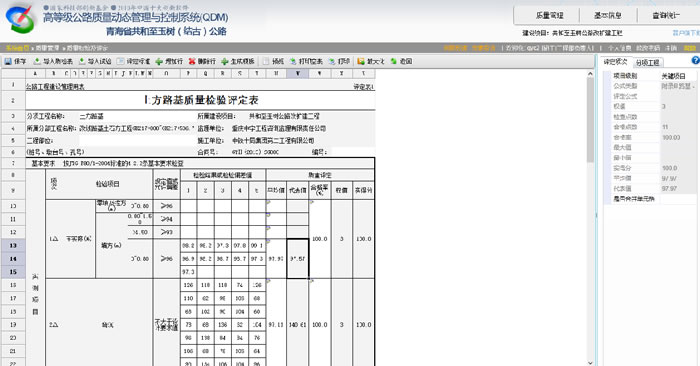This screenshot has width=700, height=366.
Task: Click the 修改密码 link in the gray bar
Action: (x=648, y=48)
